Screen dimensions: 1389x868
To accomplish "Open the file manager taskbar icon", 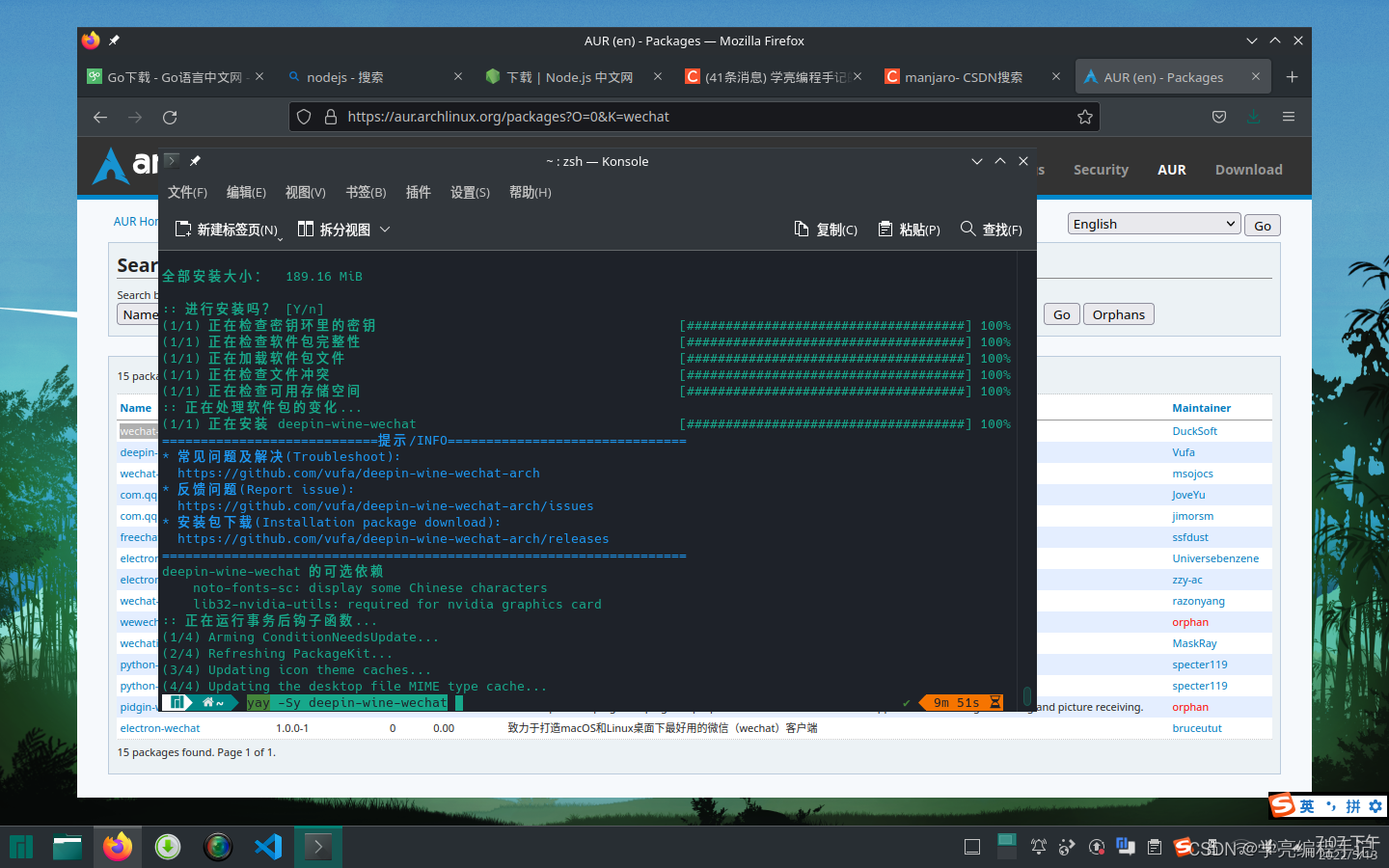I will (x=68, y=847).
